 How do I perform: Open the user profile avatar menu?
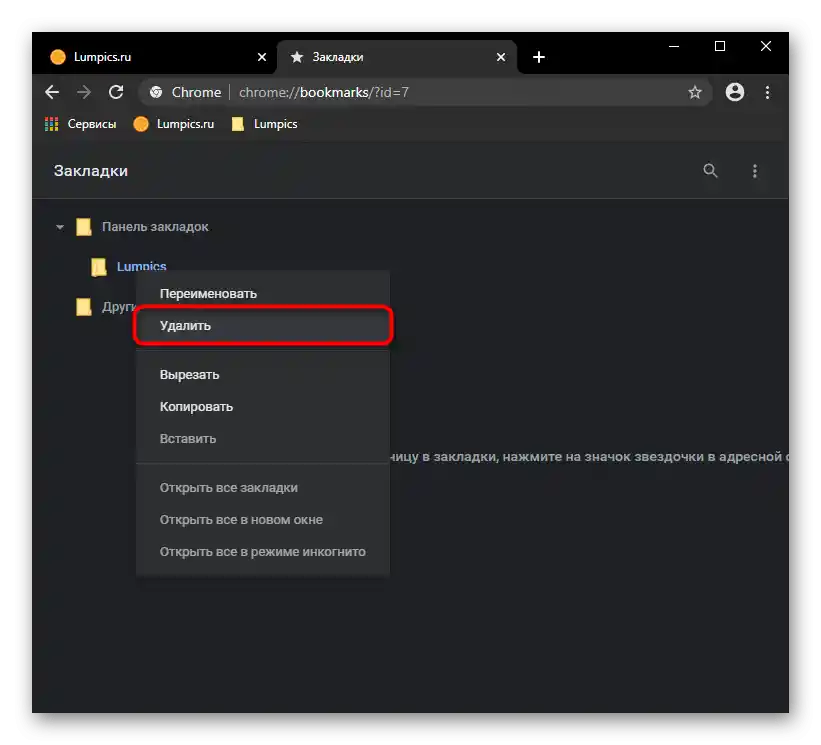735,92
